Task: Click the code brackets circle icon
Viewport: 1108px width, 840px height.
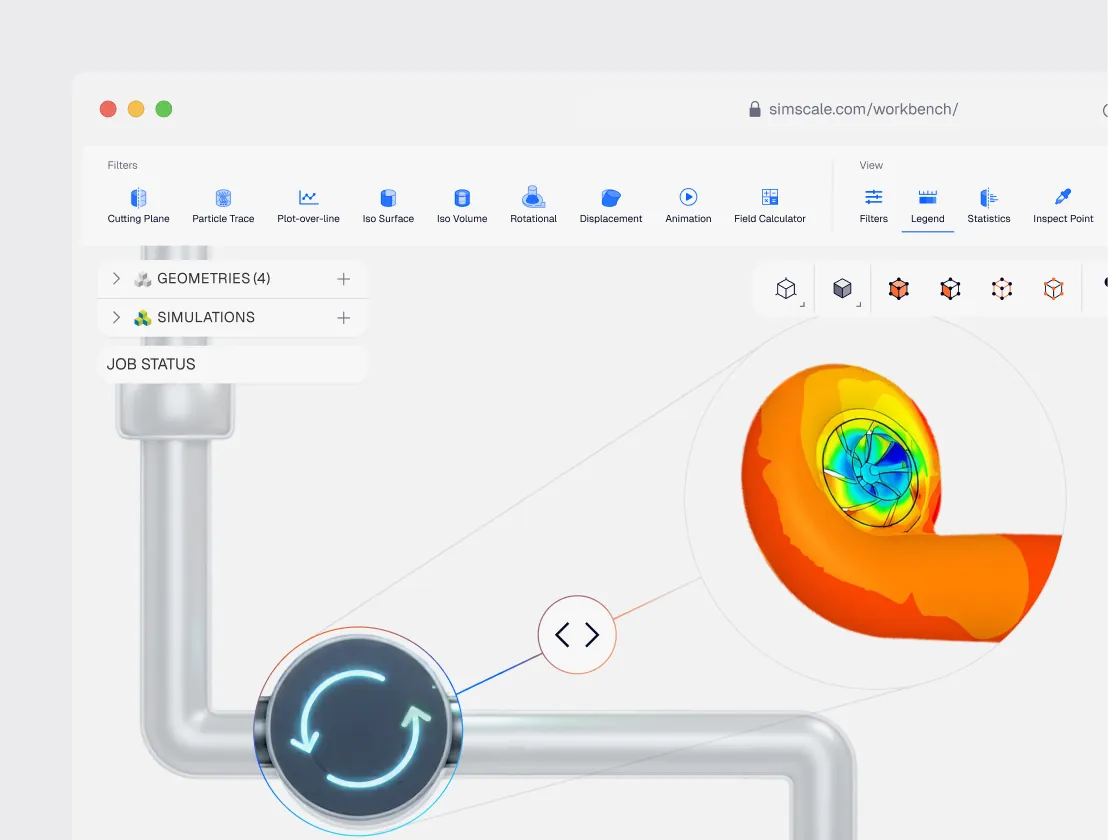Action: [x=577, y=634]
